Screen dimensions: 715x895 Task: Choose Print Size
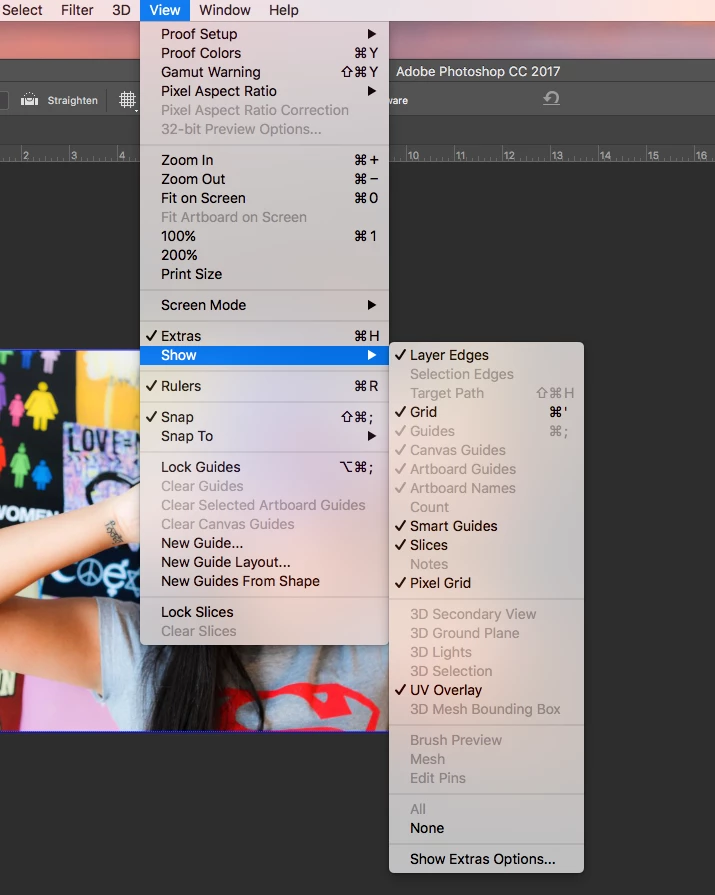coord(264,274)
